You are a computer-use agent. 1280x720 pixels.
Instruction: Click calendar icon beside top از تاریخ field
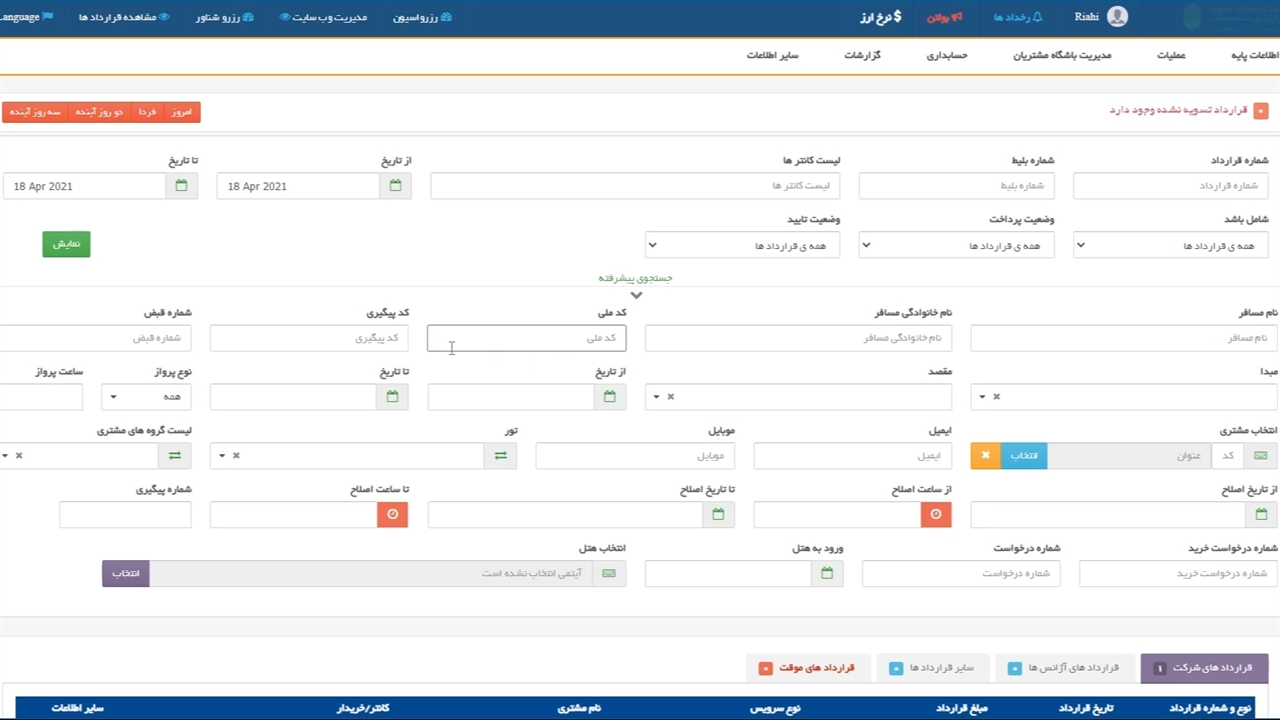395,186
